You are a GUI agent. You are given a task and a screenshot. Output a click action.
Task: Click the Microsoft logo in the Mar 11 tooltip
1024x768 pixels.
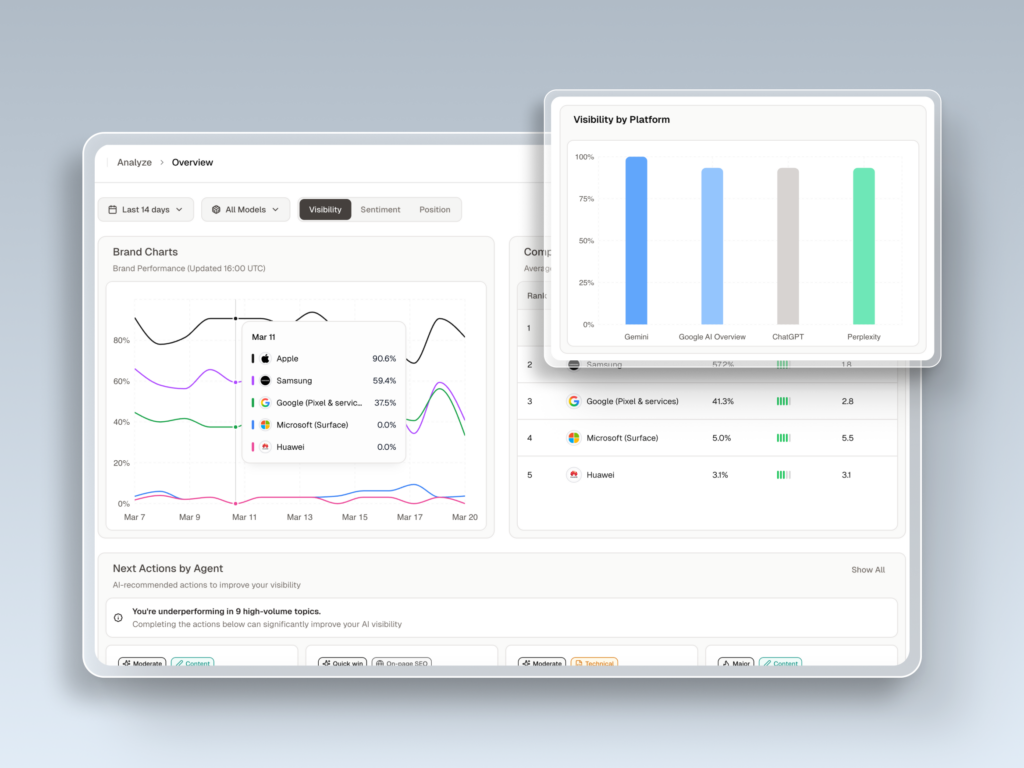click(265, 425)
